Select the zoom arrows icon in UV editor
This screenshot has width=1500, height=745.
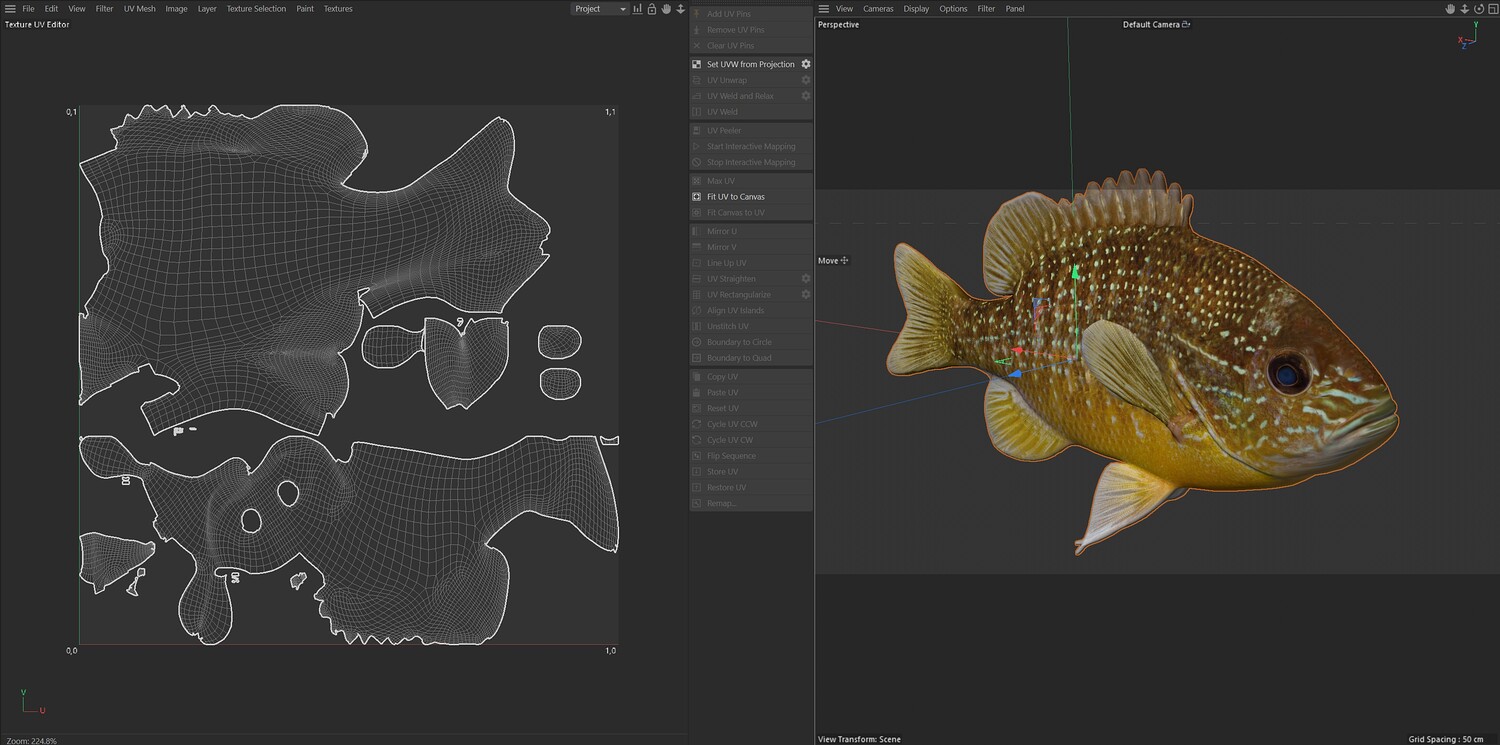(x=681, y=9)
